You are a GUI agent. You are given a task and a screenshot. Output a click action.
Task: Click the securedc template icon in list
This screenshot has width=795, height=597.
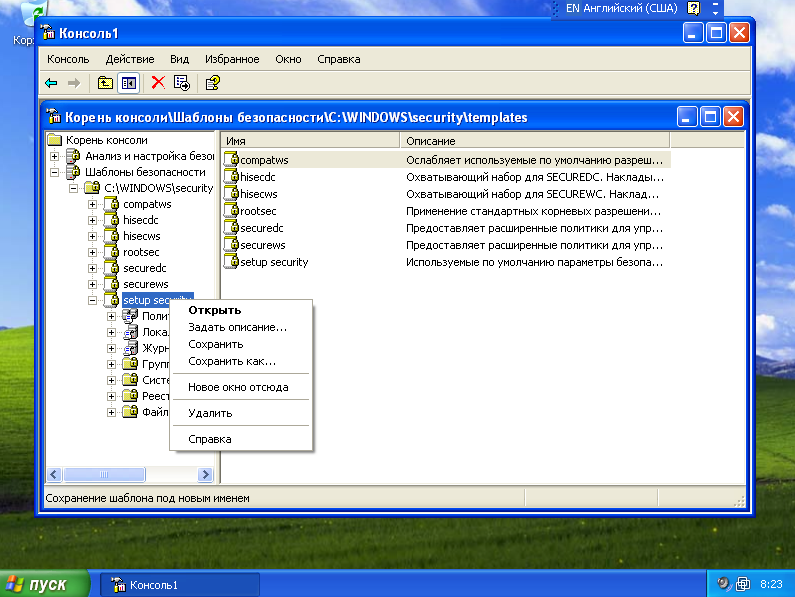point(231,228)
